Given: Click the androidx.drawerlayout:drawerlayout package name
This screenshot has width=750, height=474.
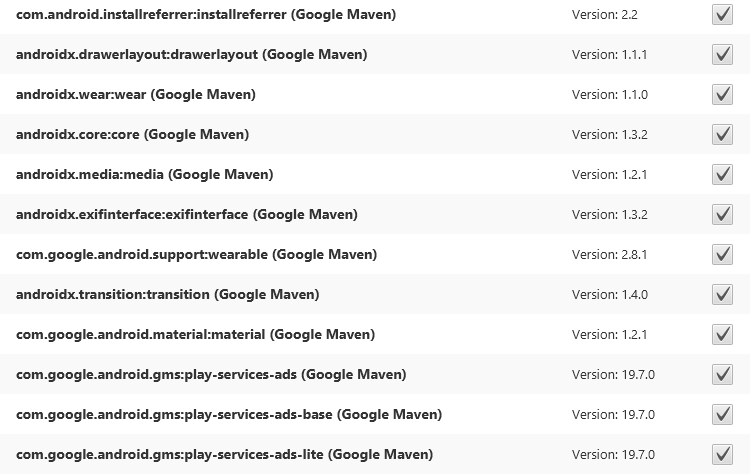Looking at the screenshot, I should click(x=191, y=54).
